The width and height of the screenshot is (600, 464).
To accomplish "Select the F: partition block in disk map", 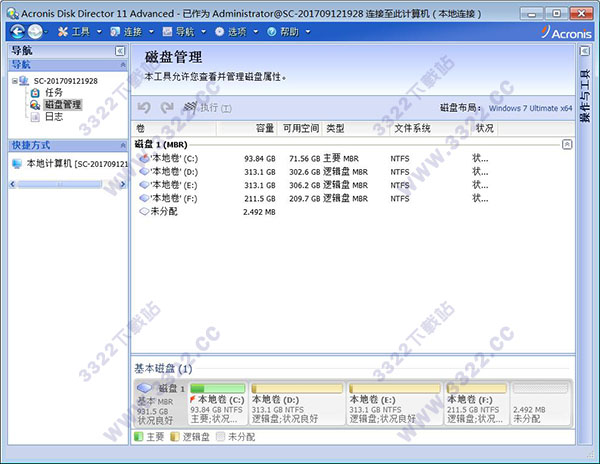I will 477,404.
